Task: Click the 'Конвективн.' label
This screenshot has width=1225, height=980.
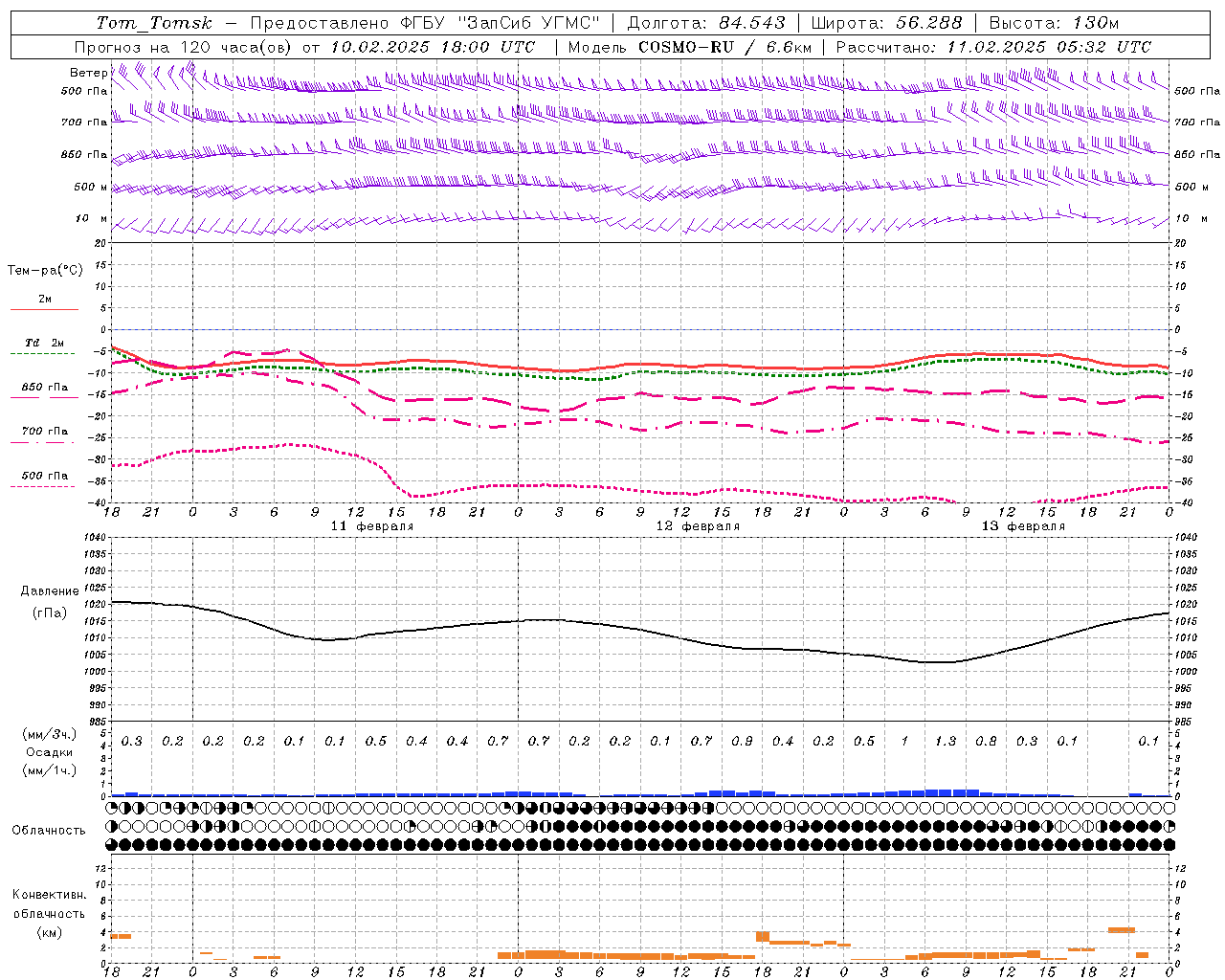Action: pyautogui.click(x=49, y=895)
